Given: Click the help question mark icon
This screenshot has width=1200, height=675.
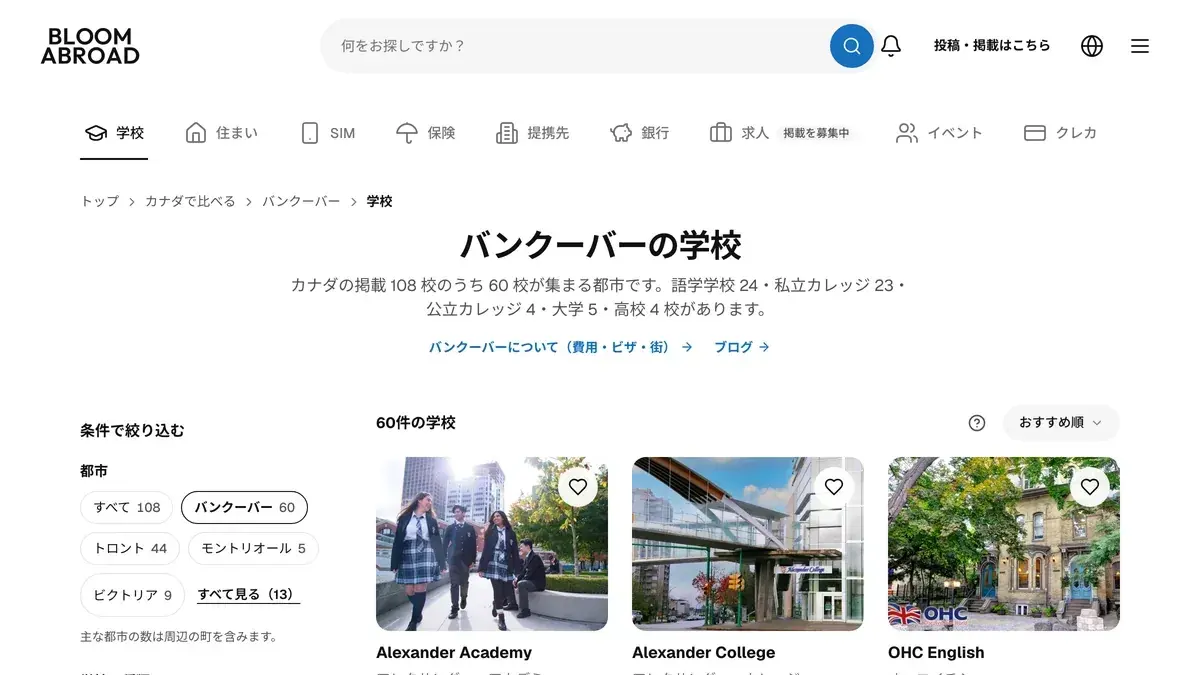Looking at the screenshot, I should (977, 423).
